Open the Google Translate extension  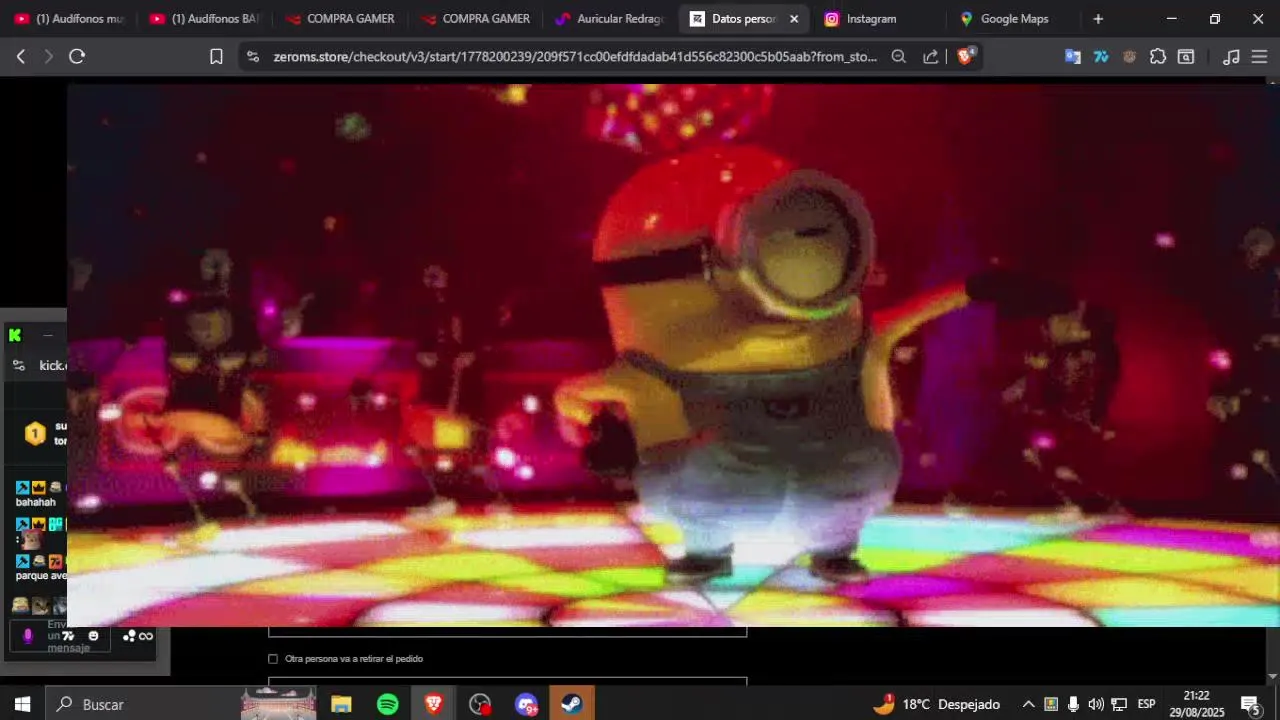tap(1073, 57)
